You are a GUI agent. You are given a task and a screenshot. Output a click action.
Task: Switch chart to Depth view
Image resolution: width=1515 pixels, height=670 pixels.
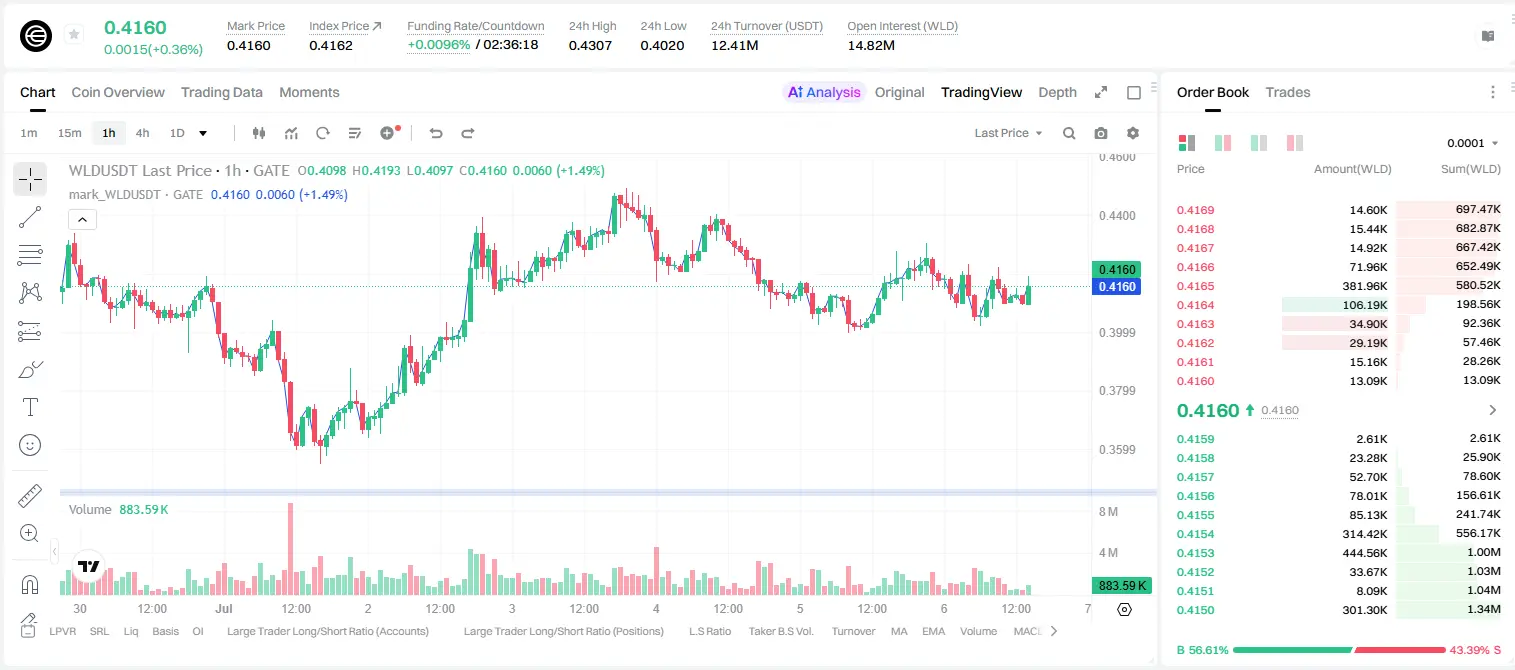1057,92
